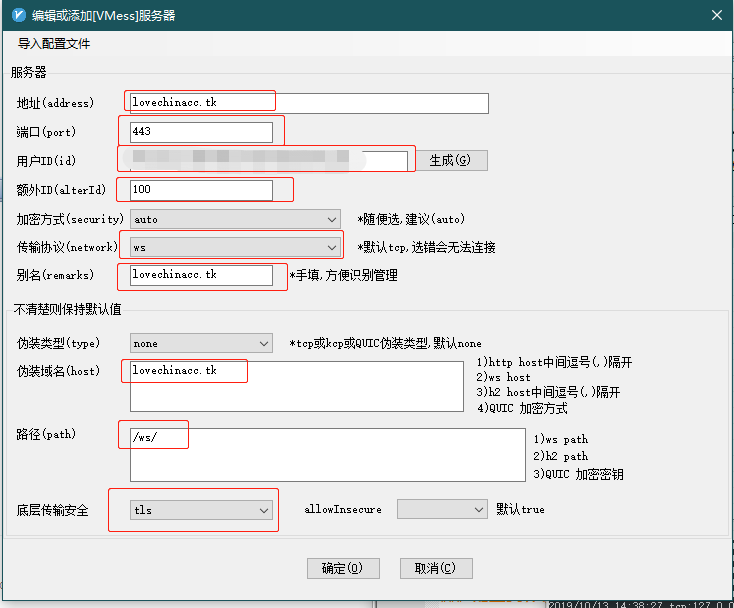Click the address input field
Image resolution: width=734 pixels, height=608 pixels.
tap(309, 103)
